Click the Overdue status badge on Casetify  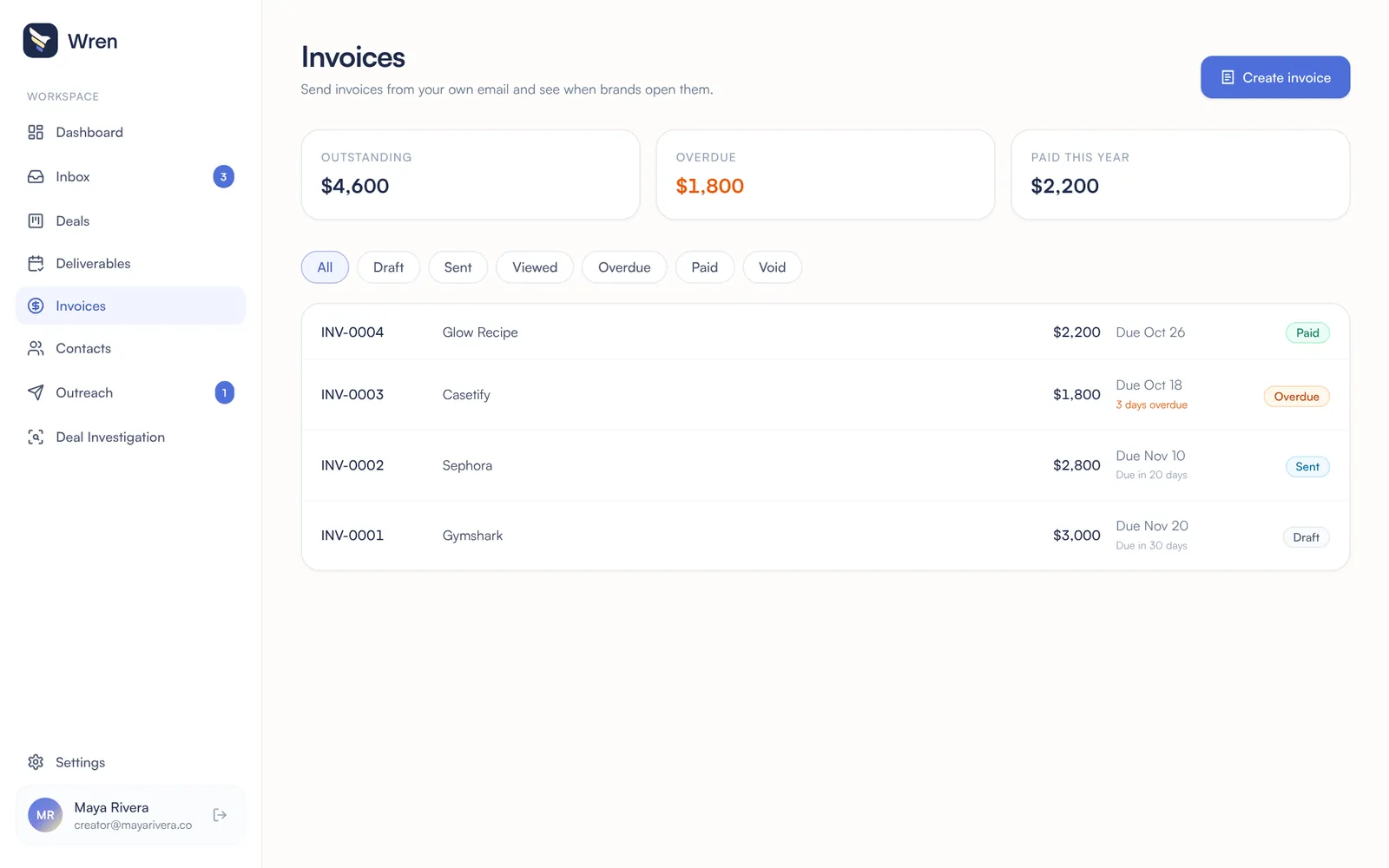pyautogui.click(x=1296, y=397)
